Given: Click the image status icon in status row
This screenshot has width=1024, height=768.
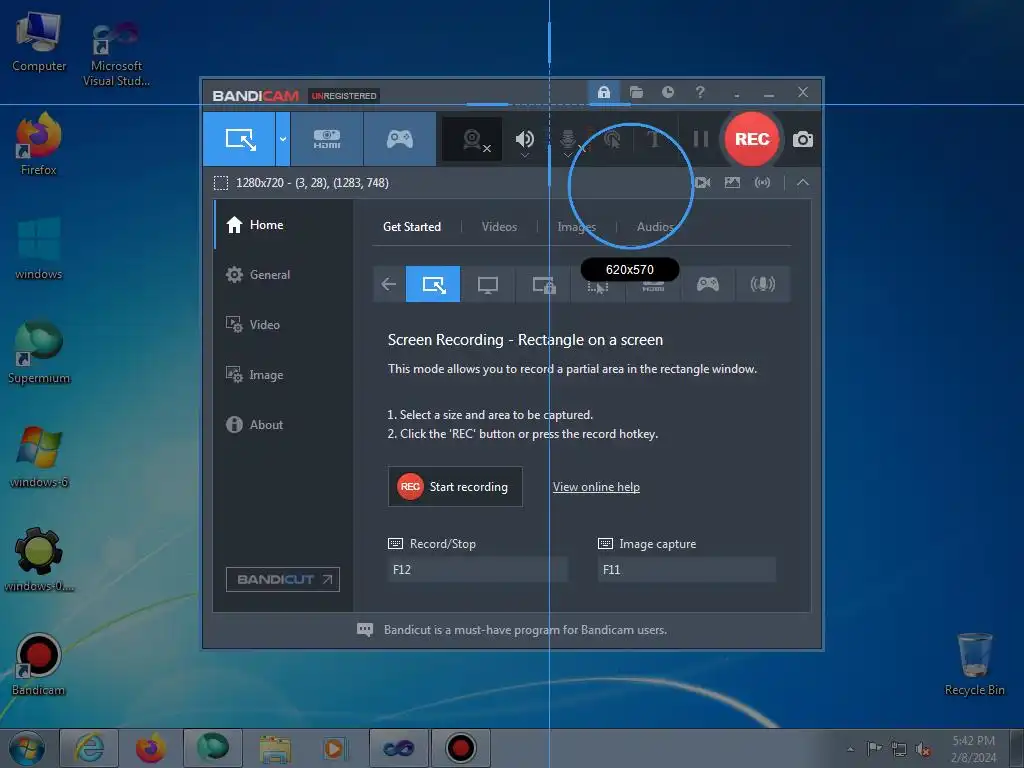Looking at the screenshot, I should point(732,183).
